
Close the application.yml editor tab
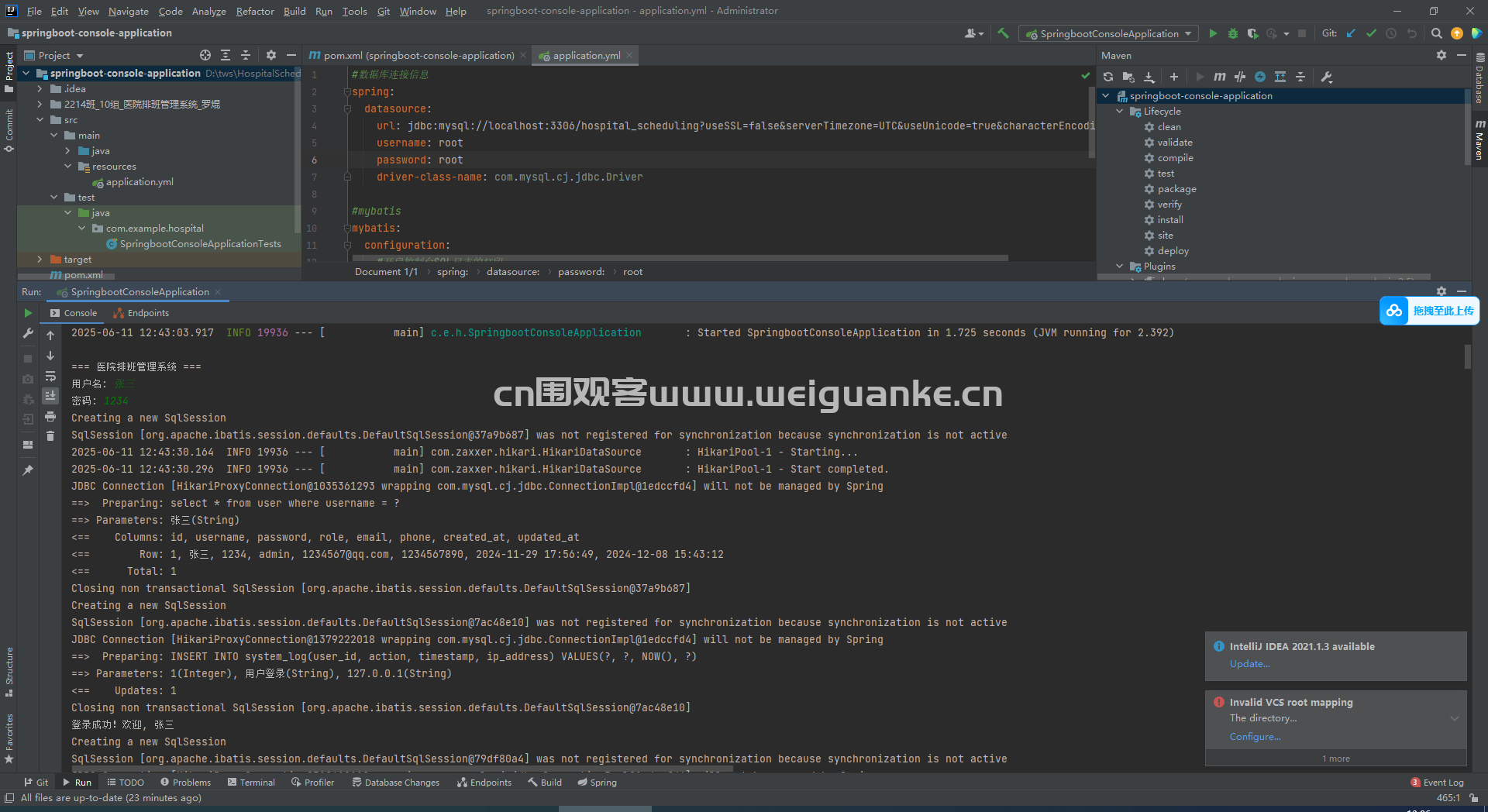[629, 55]
